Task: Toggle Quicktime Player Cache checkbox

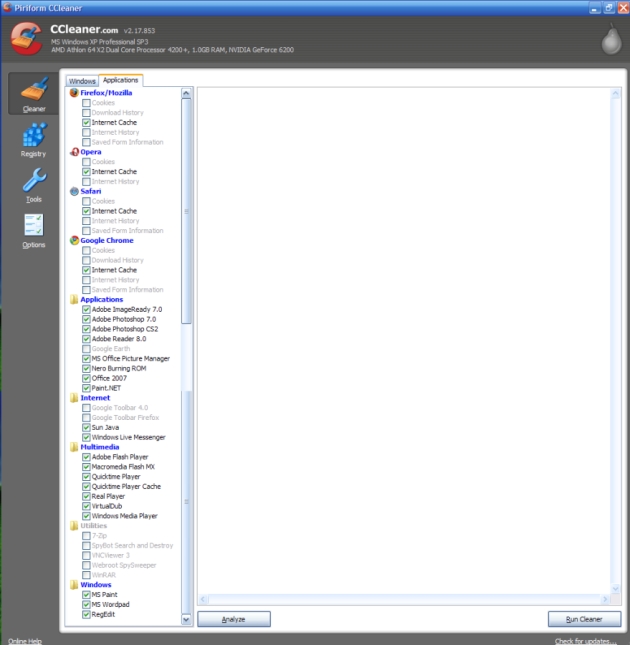Action: coord(86,487)
